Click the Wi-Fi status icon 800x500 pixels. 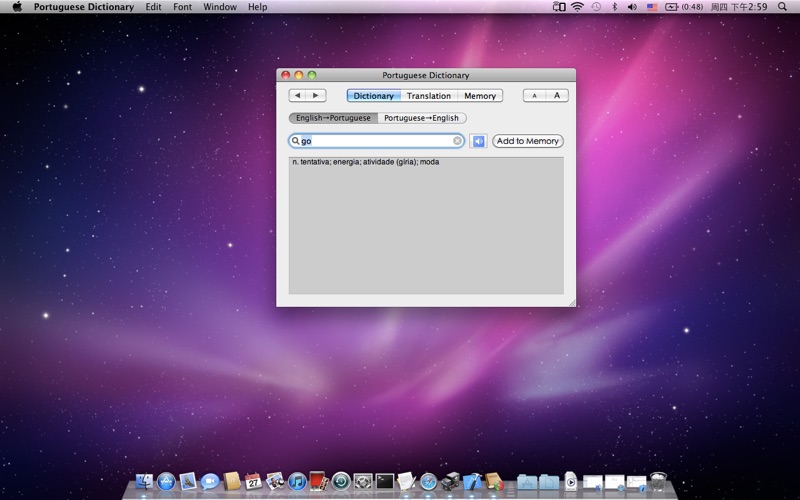click(x=577, y=7)
